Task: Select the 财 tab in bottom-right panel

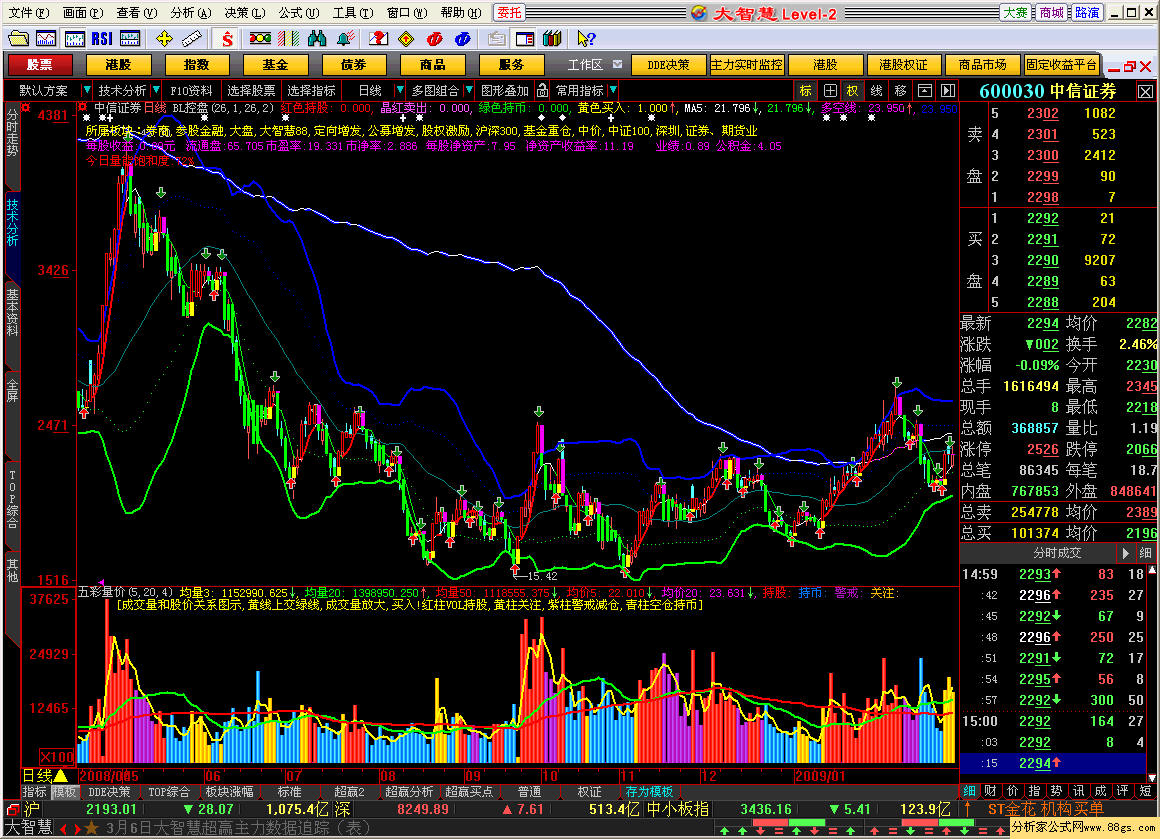Action: tap(990, 791)
